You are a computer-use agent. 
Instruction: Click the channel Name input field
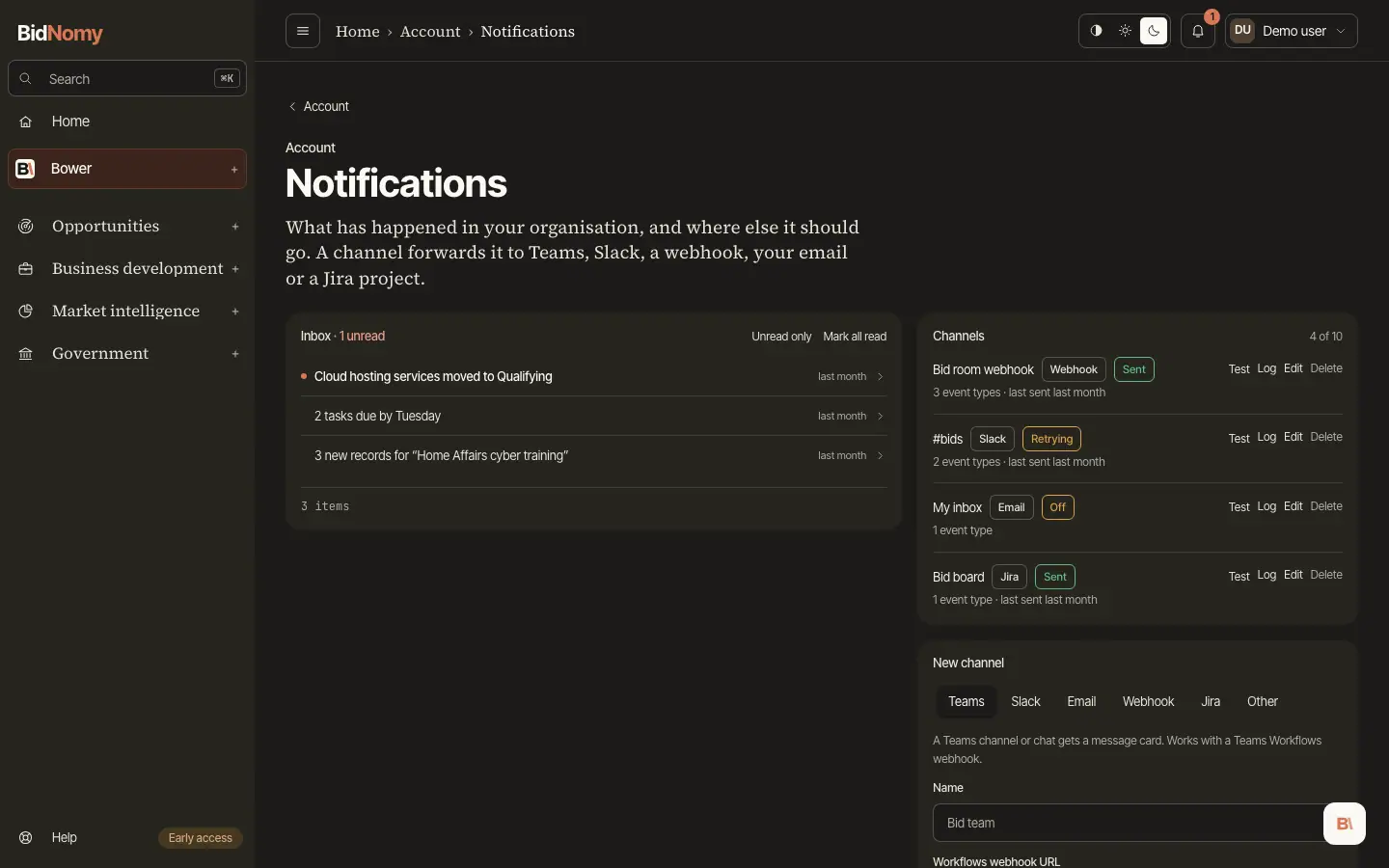click(1137, 823)
